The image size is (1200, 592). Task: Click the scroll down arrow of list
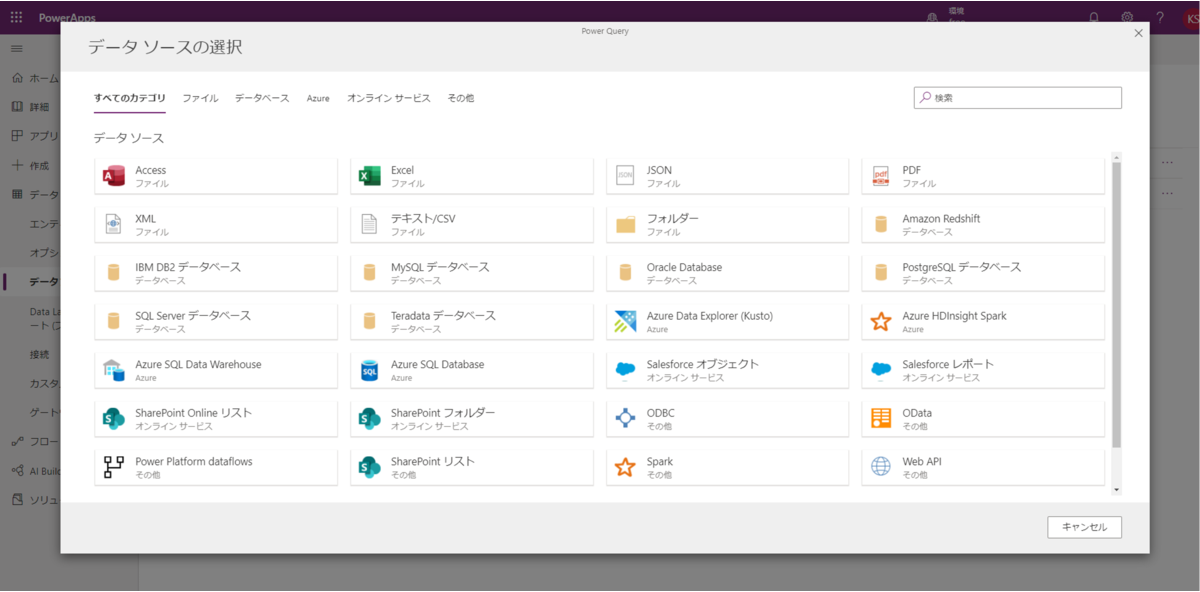pyautogui.click(x=1117, y=490)
